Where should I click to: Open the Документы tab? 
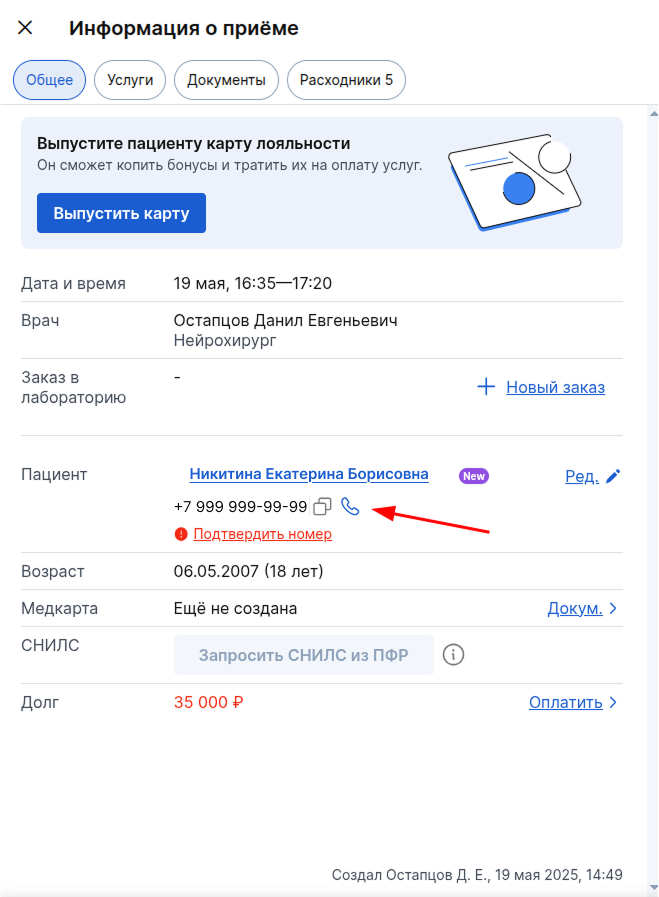click(226, 80)
